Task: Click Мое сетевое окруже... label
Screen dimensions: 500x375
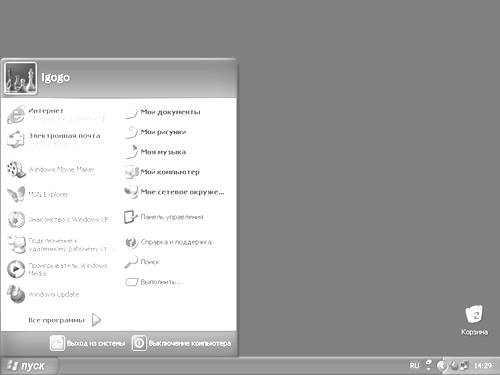Action: pos(182,192)
